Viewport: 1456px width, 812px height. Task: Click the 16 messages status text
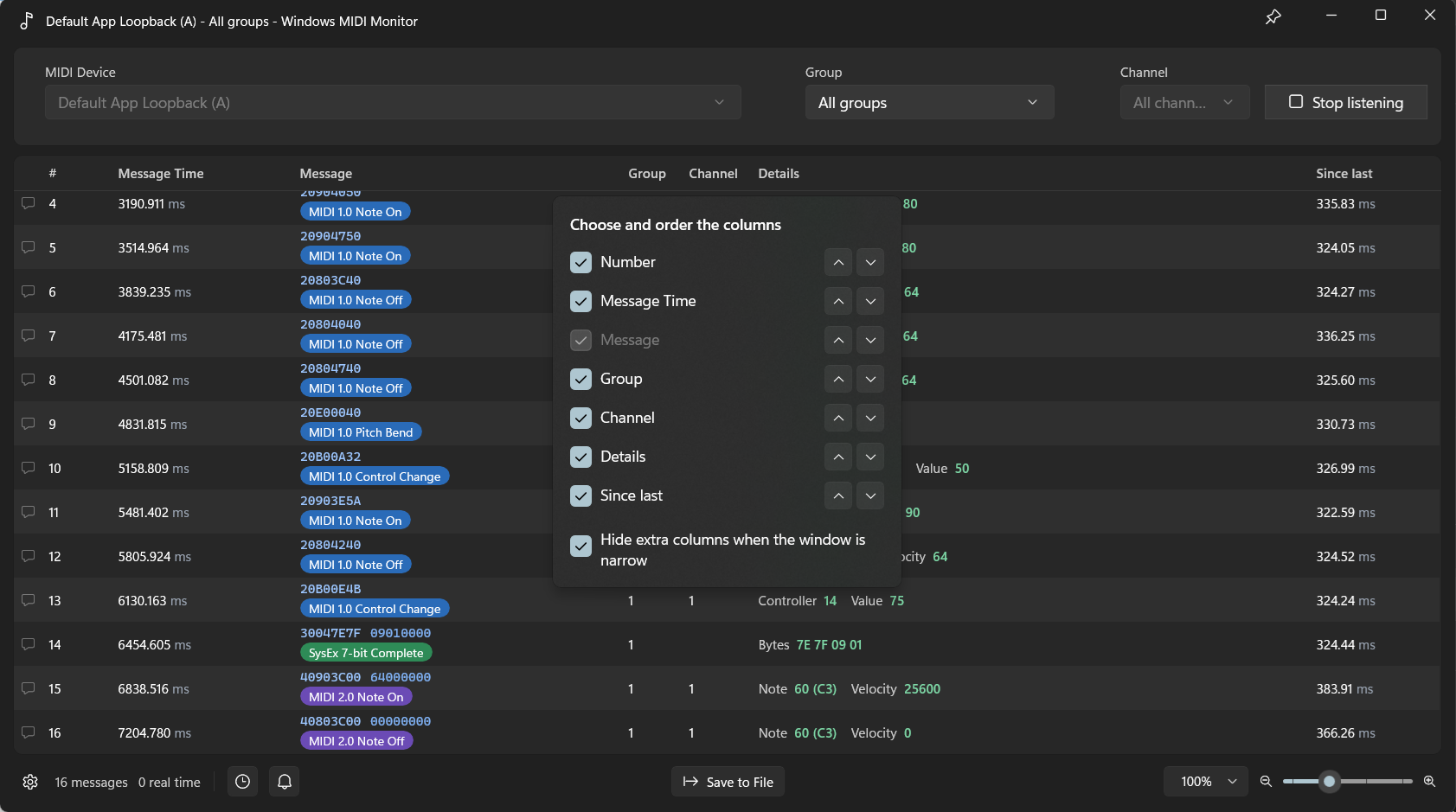pyautogui.click(x=91, y=782)
